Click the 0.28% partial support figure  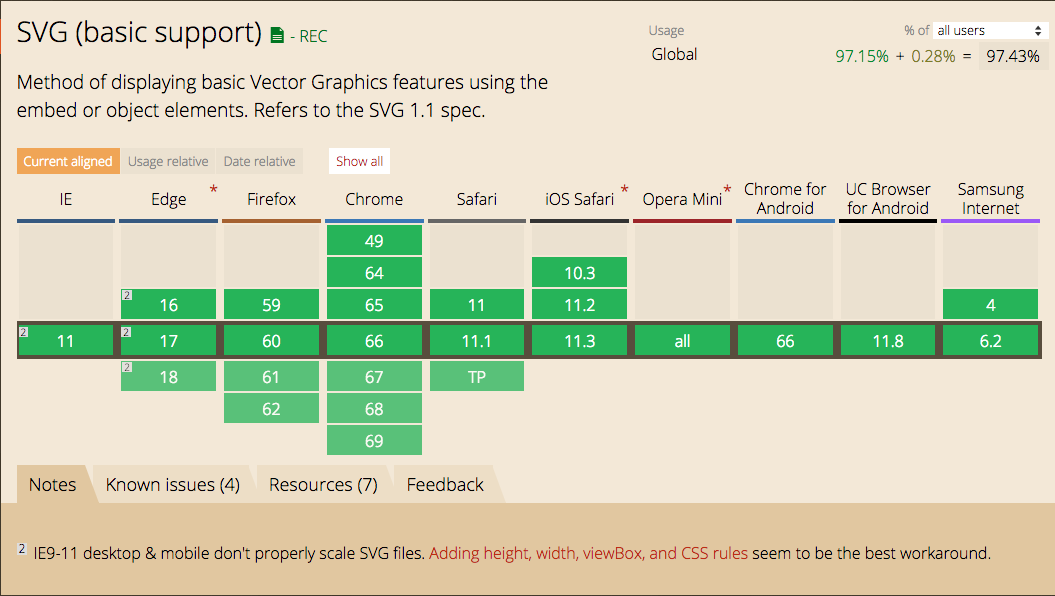[933, 56]
